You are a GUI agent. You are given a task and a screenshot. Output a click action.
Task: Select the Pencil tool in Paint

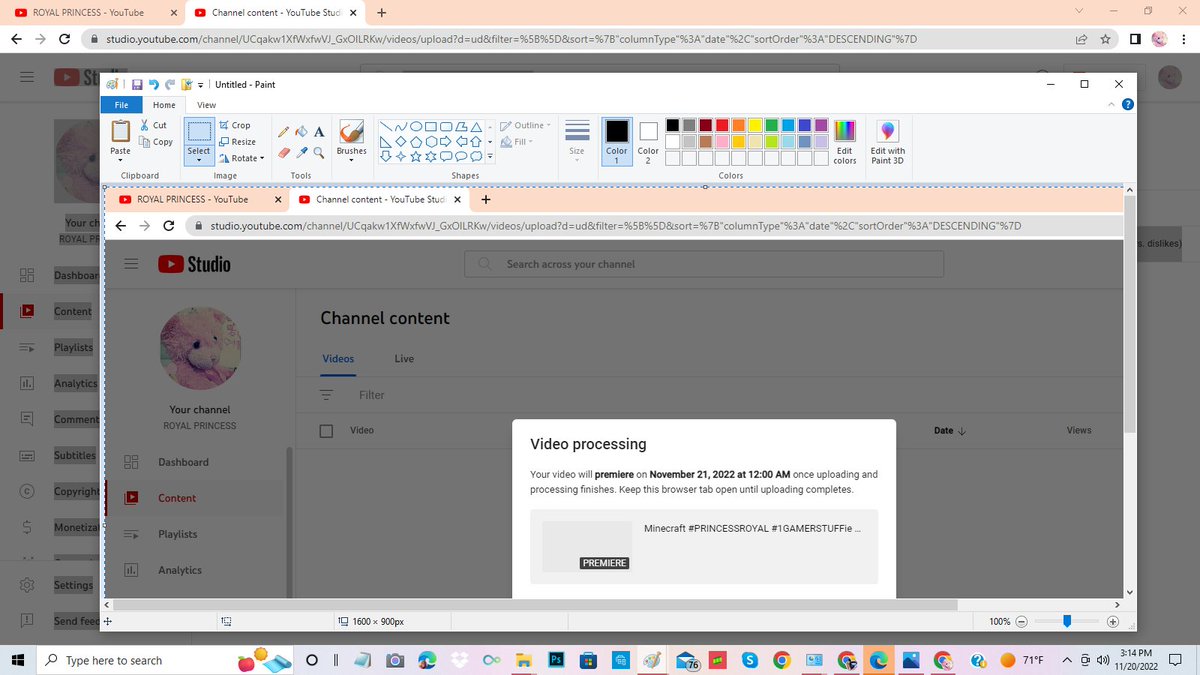pos(284,132)
